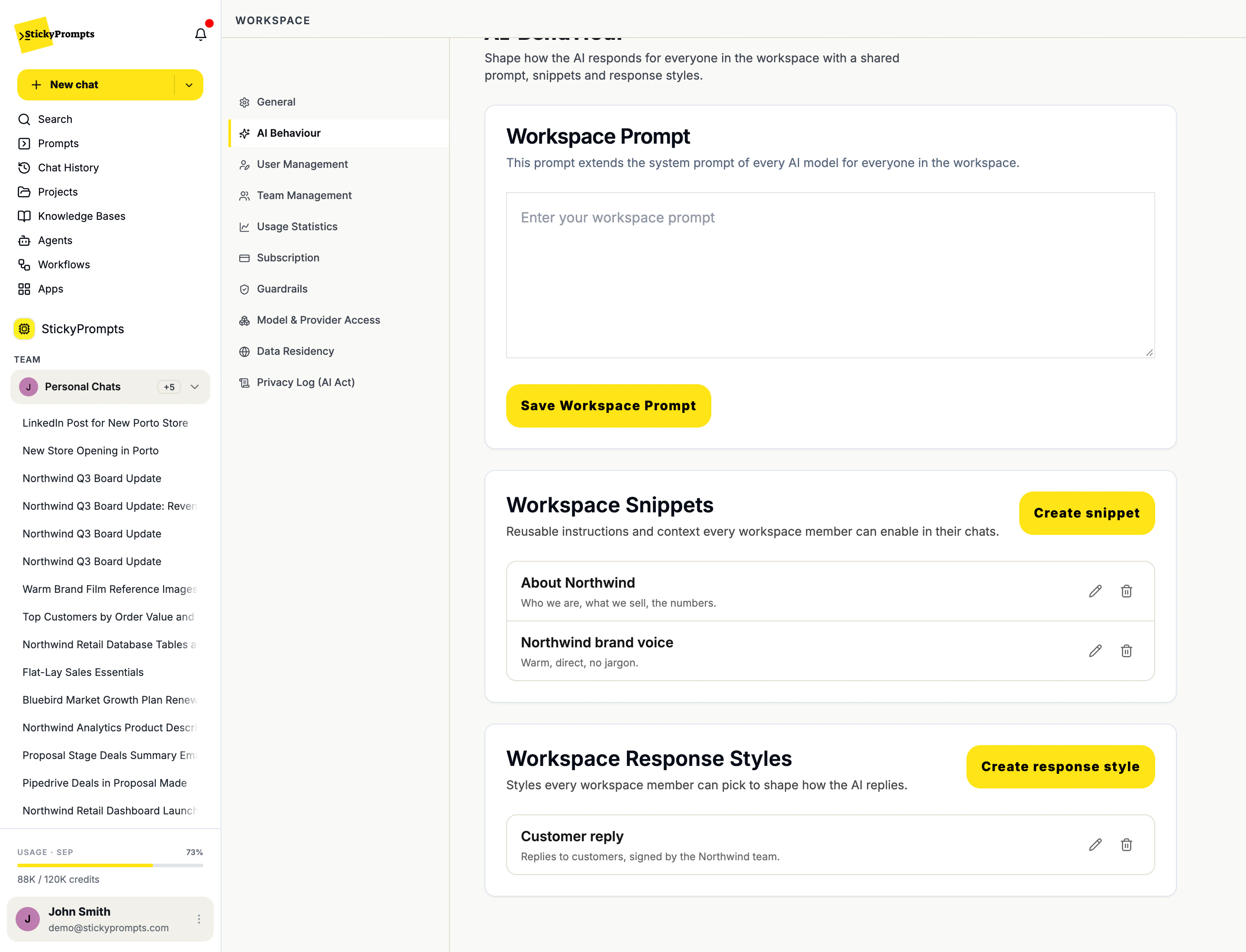The height and width of the screenshot is (952, 1246).
Task: View Usage Statistics
Action: [x=339, y=227]
